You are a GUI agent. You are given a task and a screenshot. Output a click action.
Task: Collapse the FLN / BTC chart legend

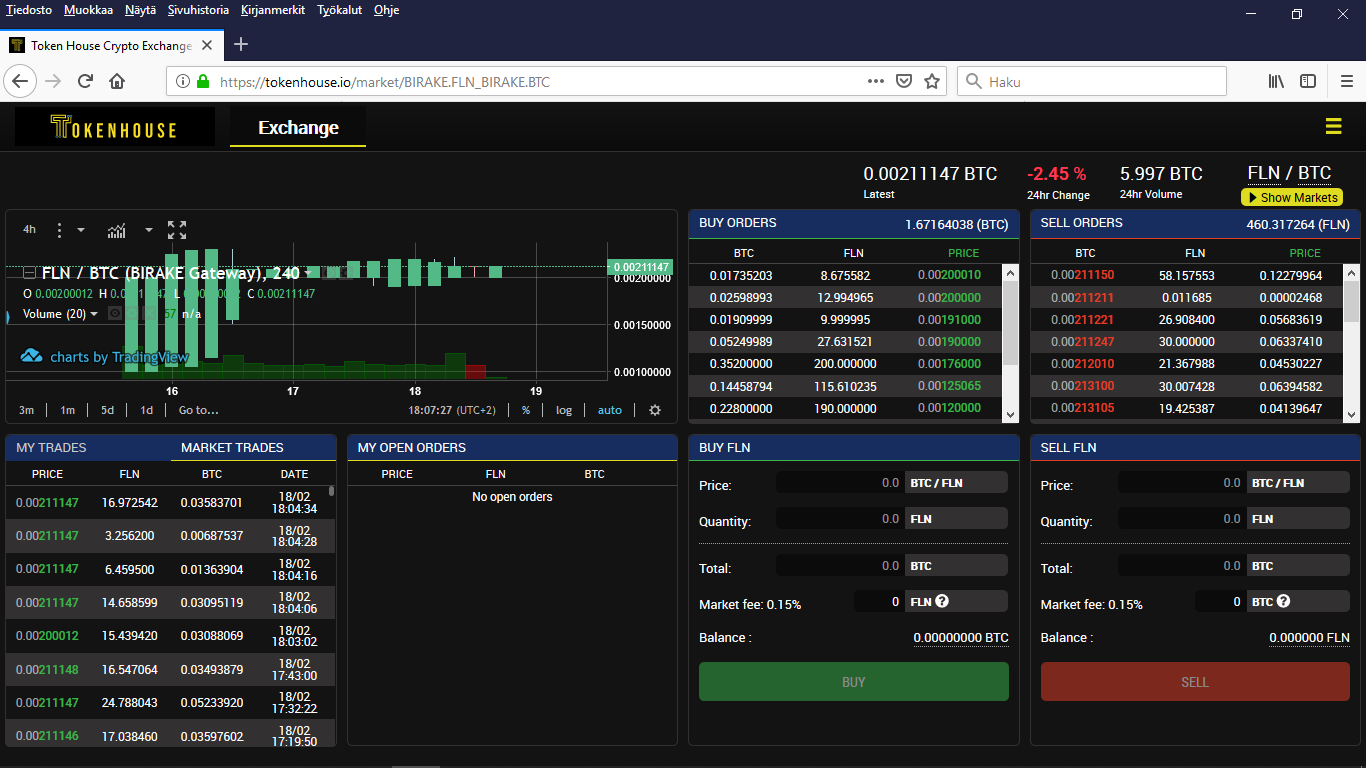29,273
